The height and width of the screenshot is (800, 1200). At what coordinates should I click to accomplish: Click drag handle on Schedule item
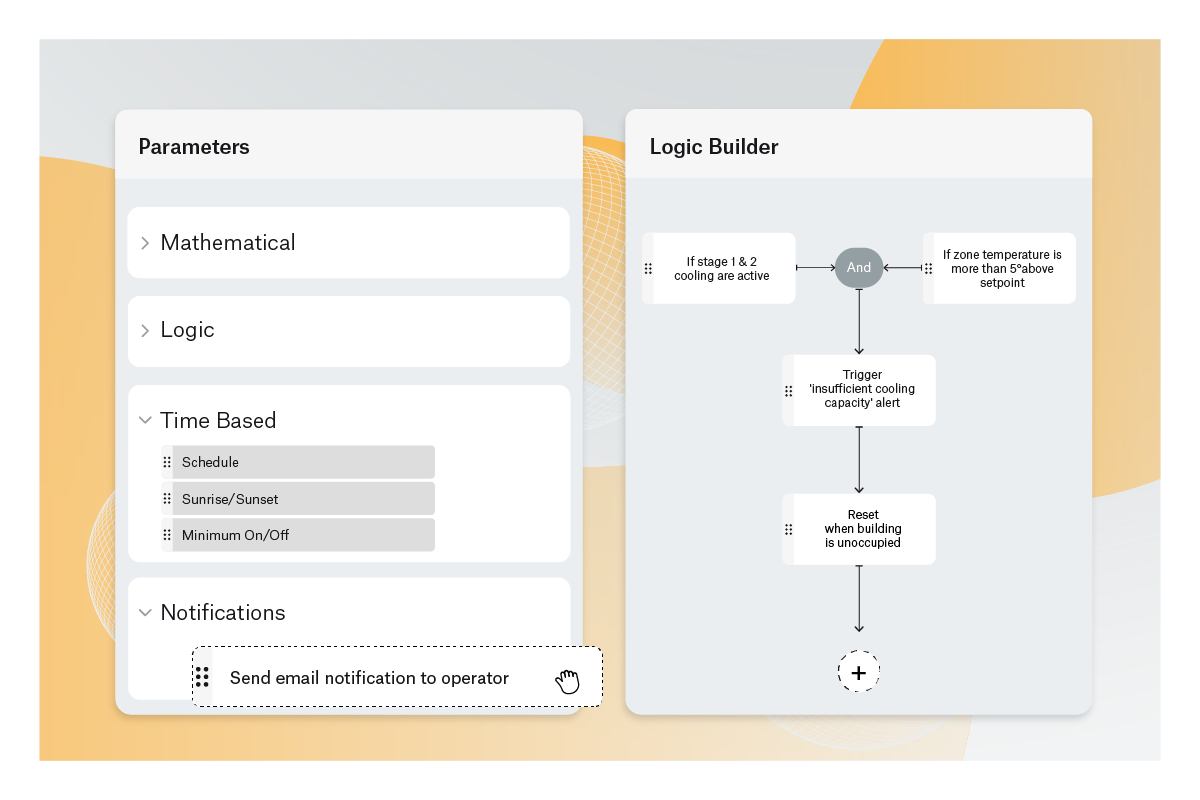coord(167,463)
